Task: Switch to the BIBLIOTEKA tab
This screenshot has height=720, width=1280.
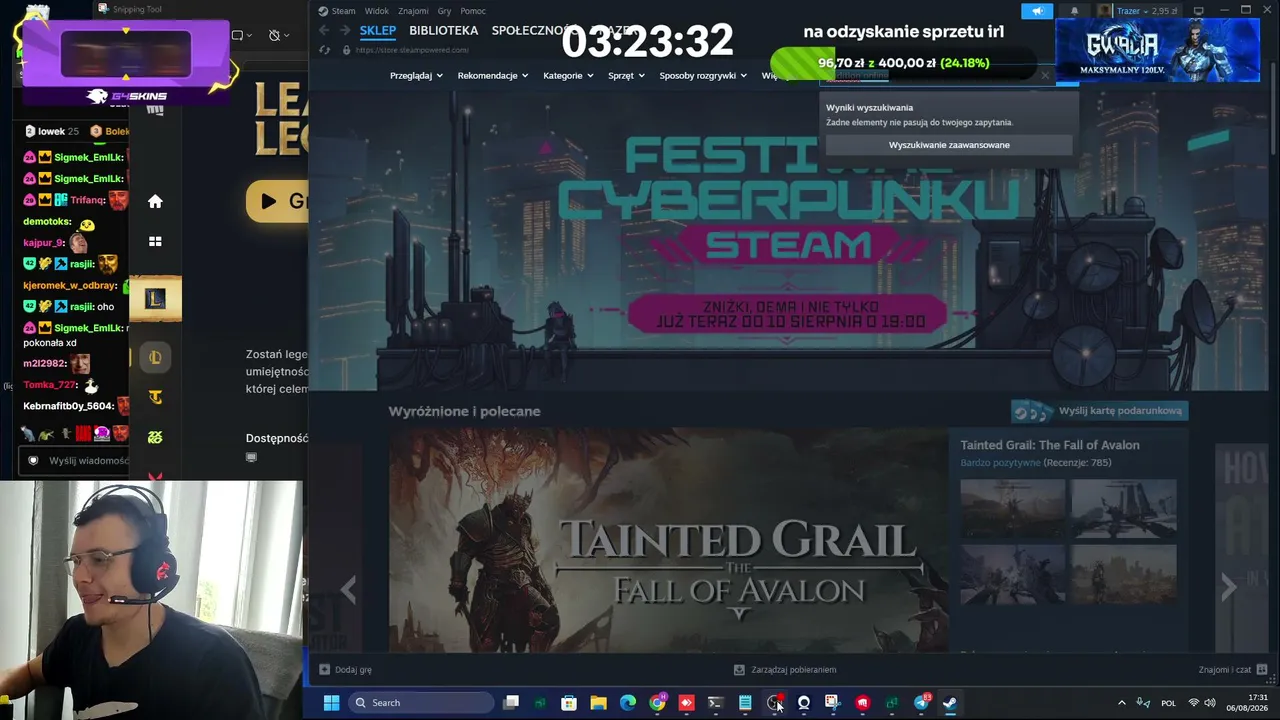Action: (444, 31)
